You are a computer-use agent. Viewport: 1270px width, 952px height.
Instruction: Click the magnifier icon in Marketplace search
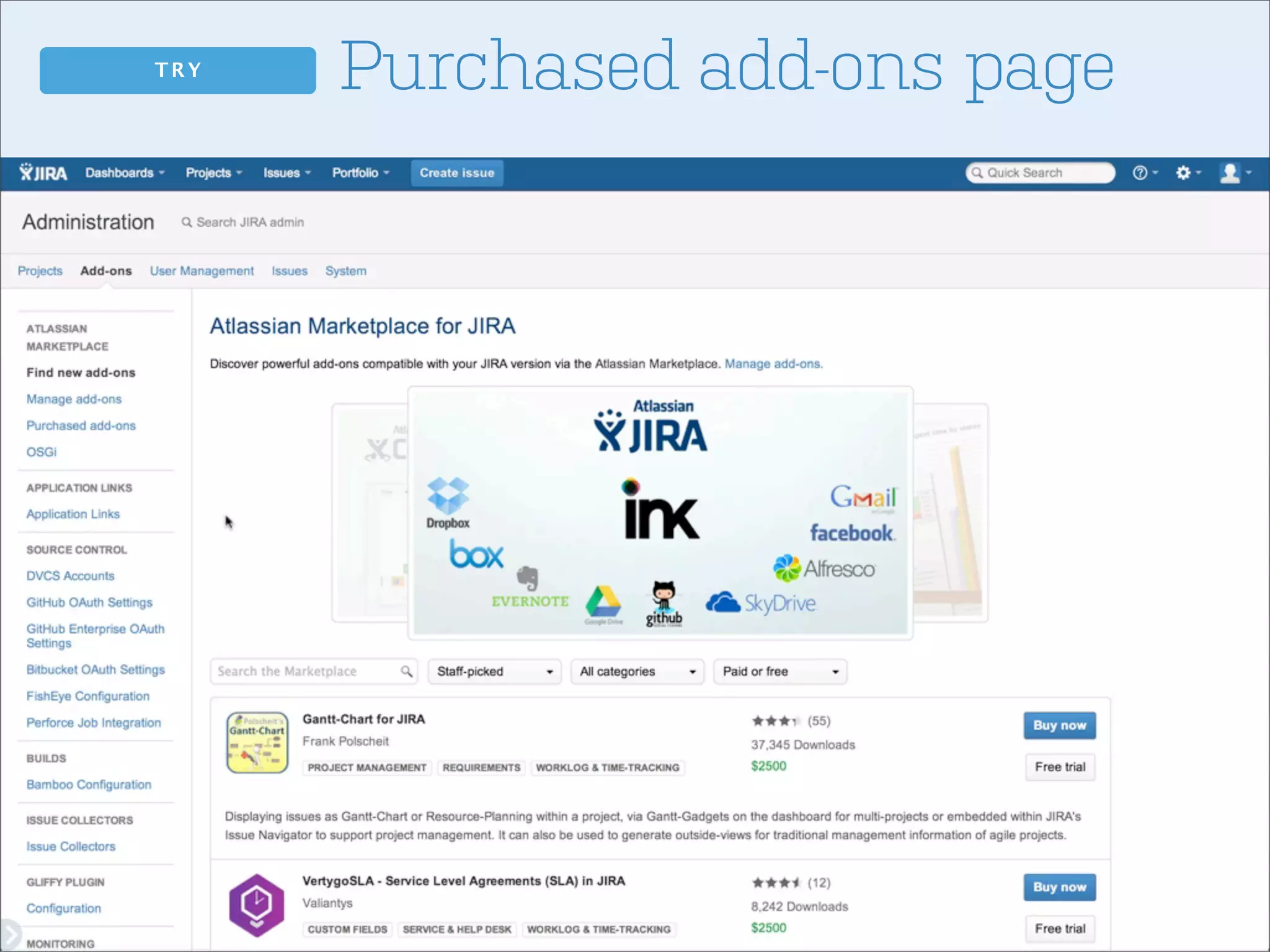tap(406, 671)
